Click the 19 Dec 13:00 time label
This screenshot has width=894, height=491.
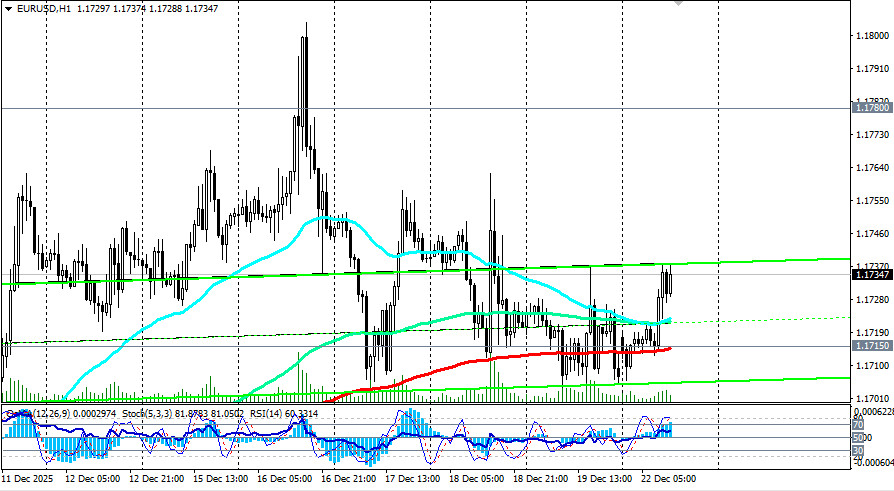(x=604, y=478)
